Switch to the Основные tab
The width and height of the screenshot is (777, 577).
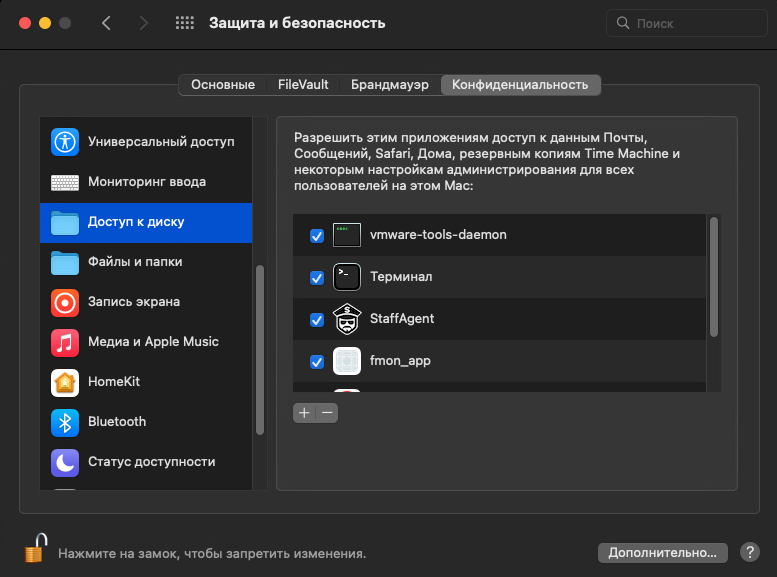click(222, 85)
